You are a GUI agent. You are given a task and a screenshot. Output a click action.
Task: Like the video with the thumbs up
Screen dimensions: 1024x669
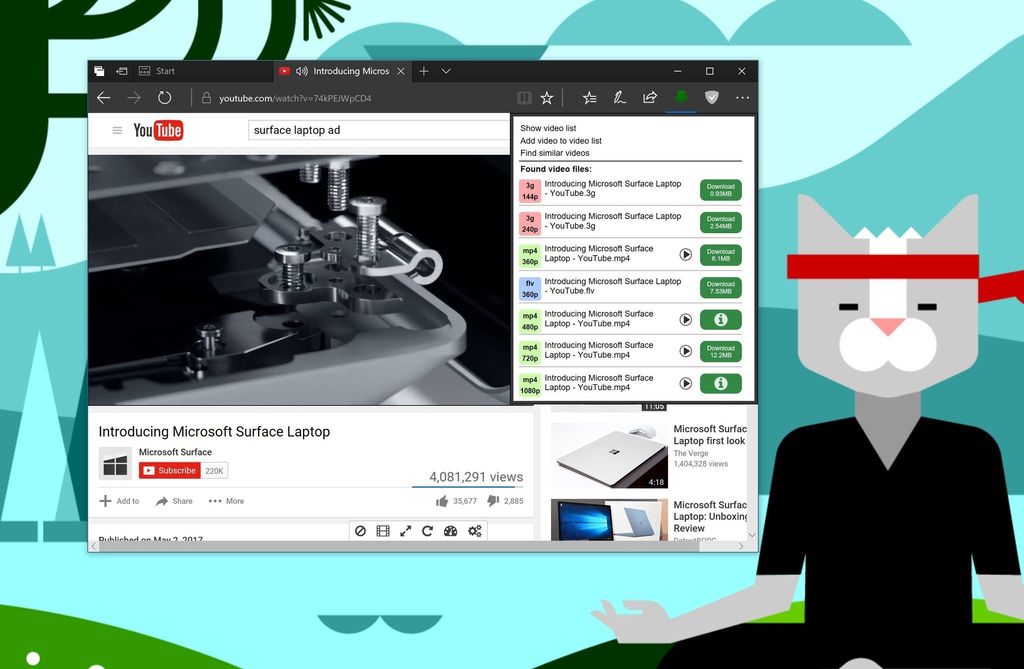click(443, 501)
